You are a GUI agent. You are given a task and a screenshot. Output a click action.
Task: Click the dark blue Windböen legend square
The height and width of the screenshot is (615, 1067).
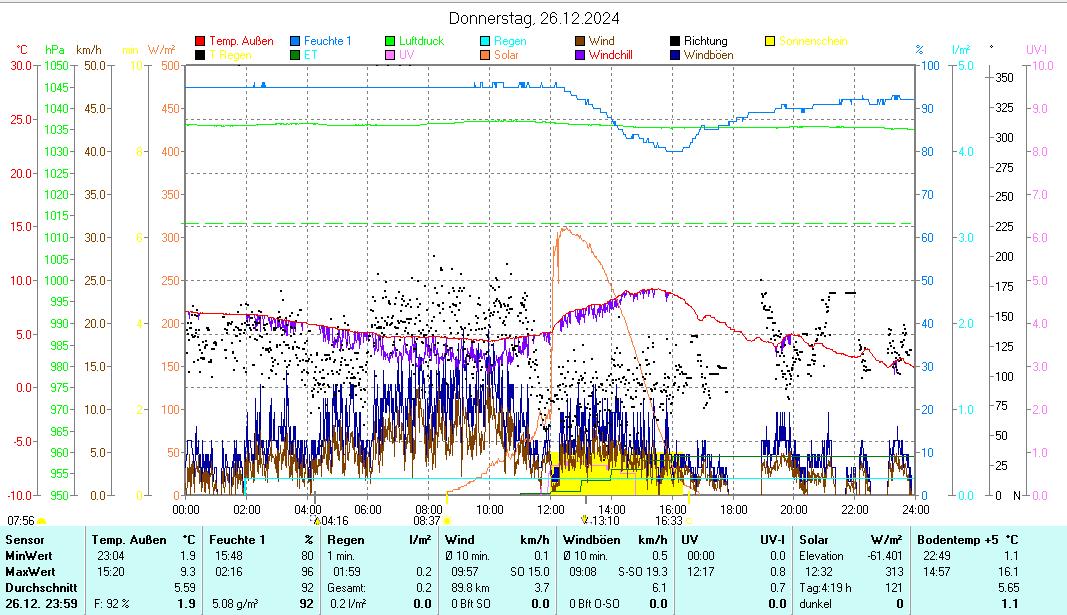[675, 55]
